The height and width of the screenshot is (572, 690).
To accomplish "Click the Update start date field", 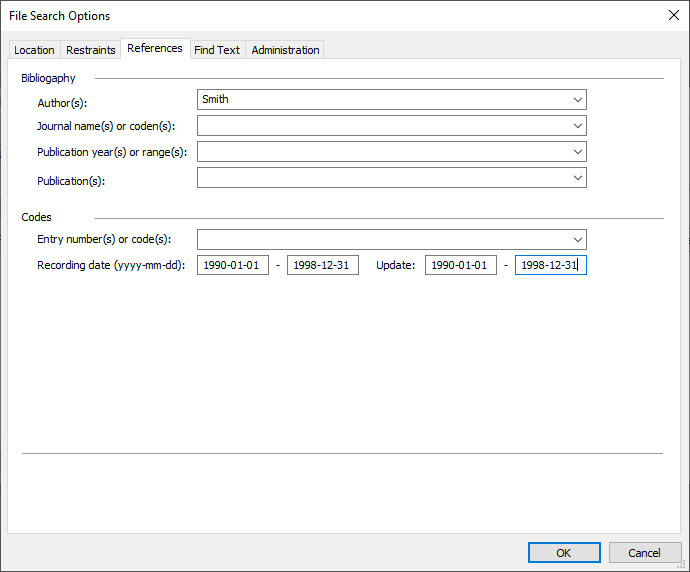I will click(x=460, y=266).
